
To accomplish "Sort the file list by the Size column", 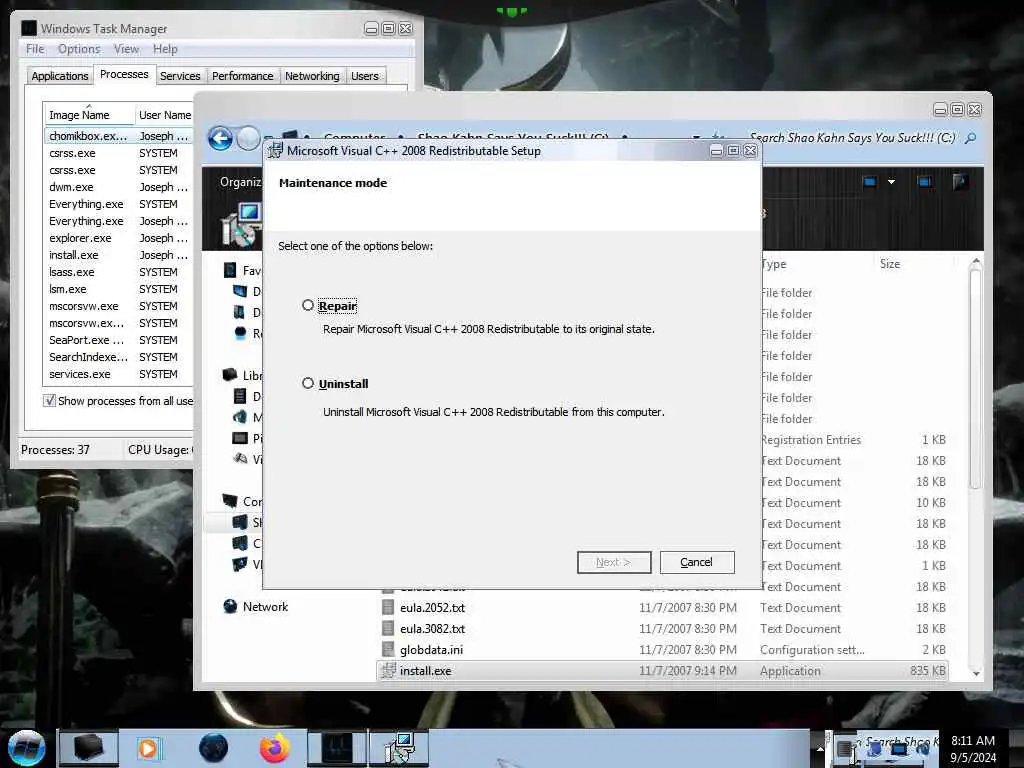I will tap(889, 264).
